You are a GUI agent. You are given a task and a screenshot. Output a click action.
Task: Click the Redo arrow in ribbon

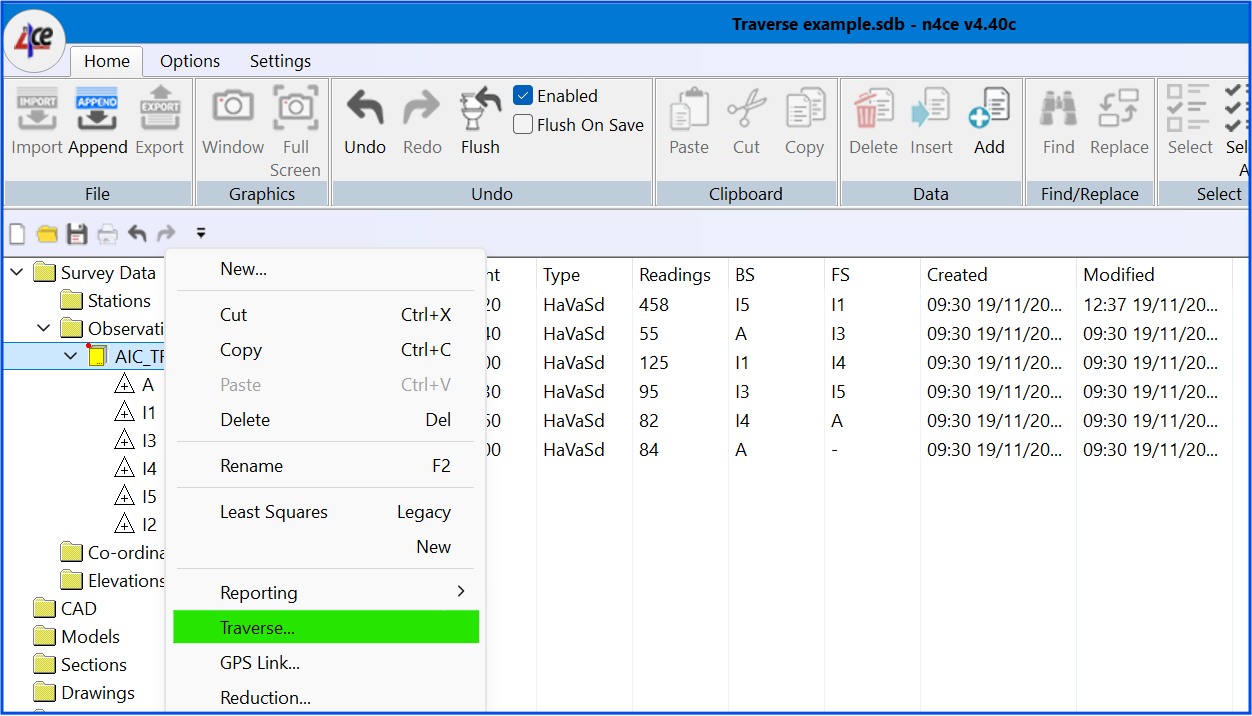point(422,108)
